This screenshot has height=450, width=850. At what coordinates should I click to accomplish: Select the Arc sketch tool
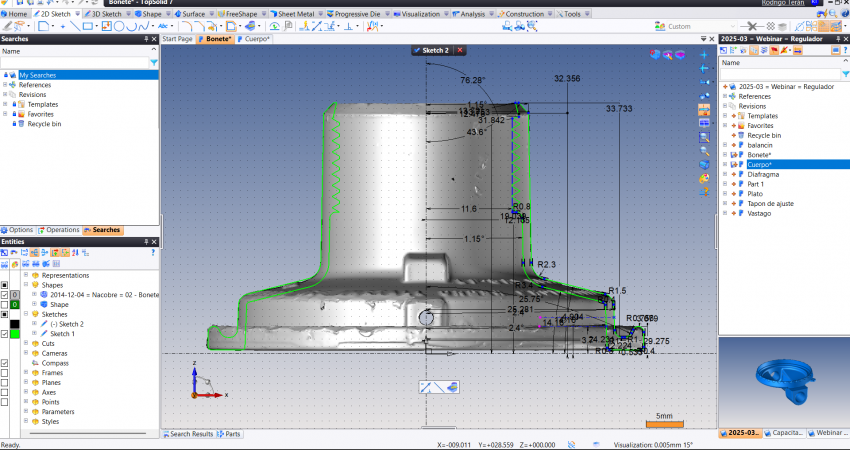click(x=132, y=26)
